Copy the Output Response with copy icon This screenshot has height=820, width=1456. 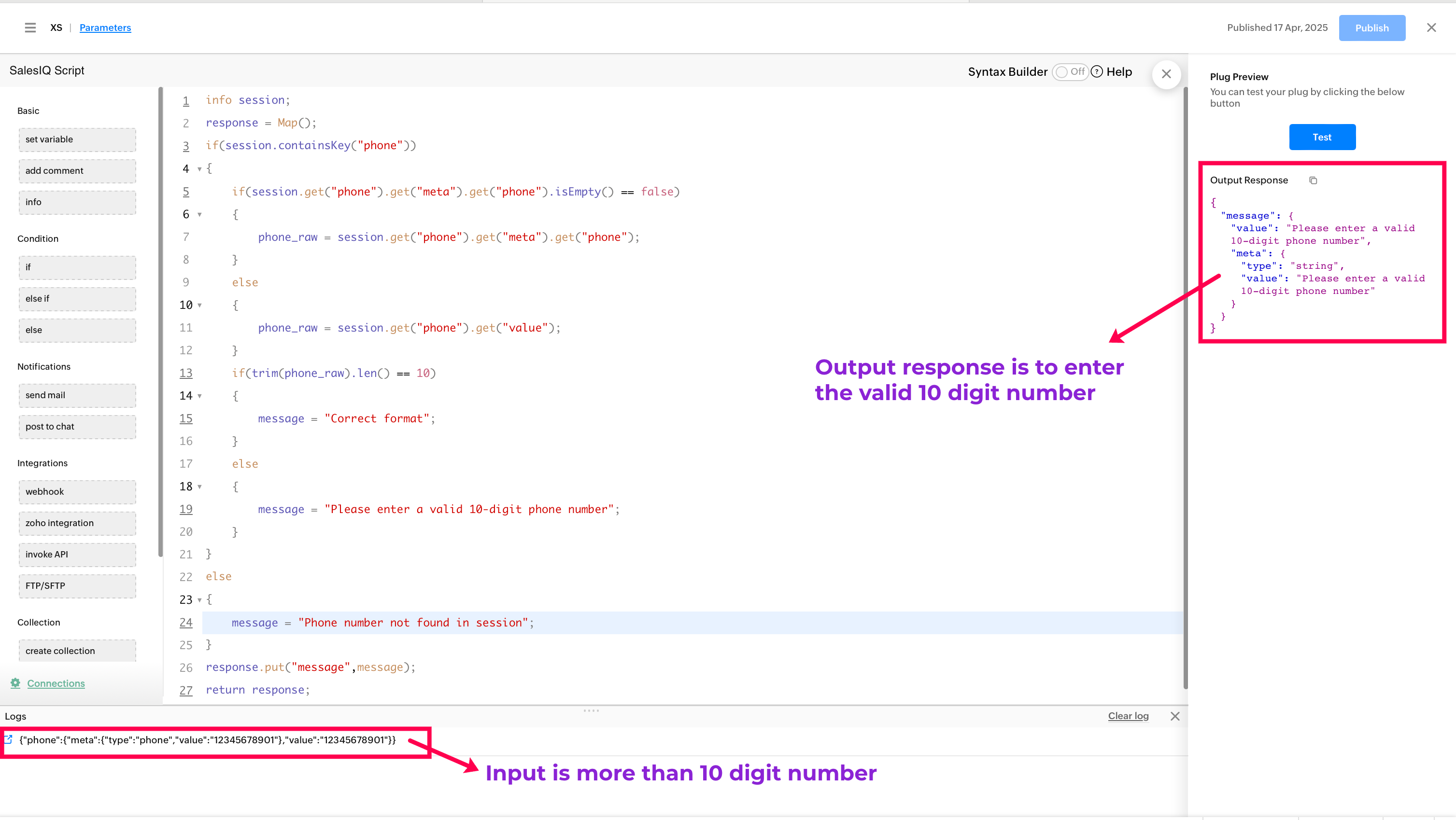click(x=1313, y=180)
